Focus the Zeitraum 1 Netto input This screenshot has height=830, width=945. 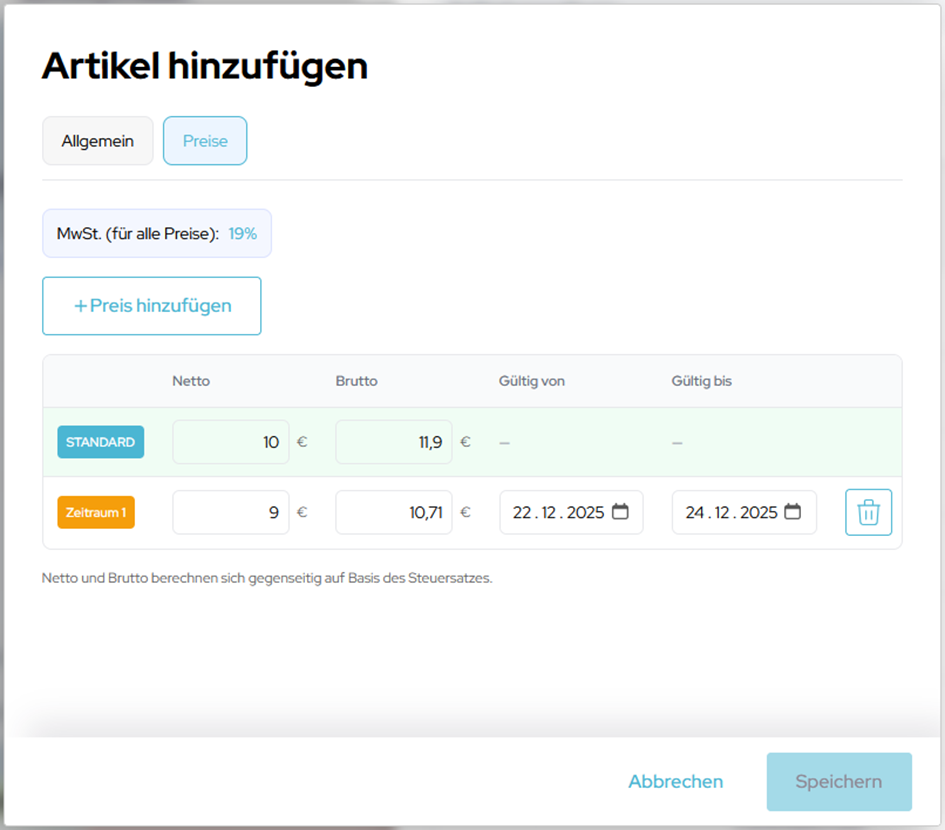(231, 512)
